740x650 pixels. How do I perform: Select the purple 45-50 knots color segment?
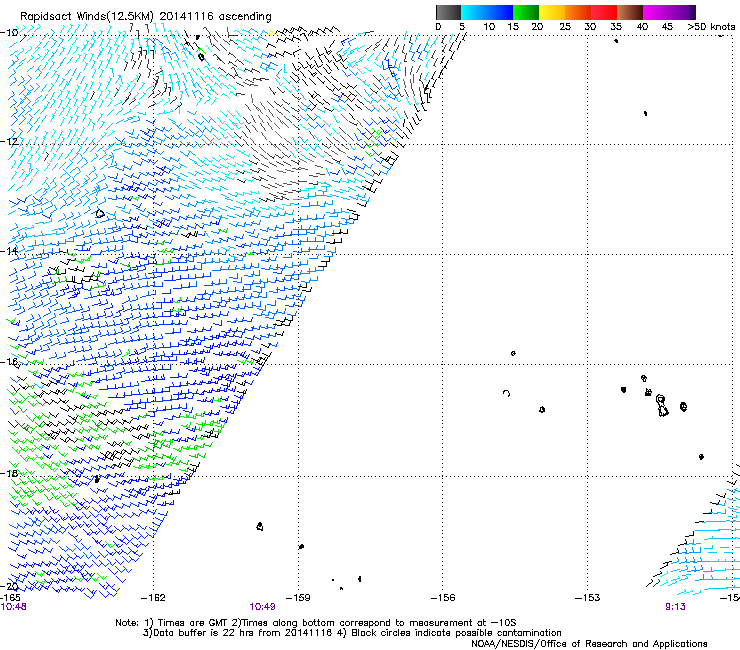click(x=682, y=12)
